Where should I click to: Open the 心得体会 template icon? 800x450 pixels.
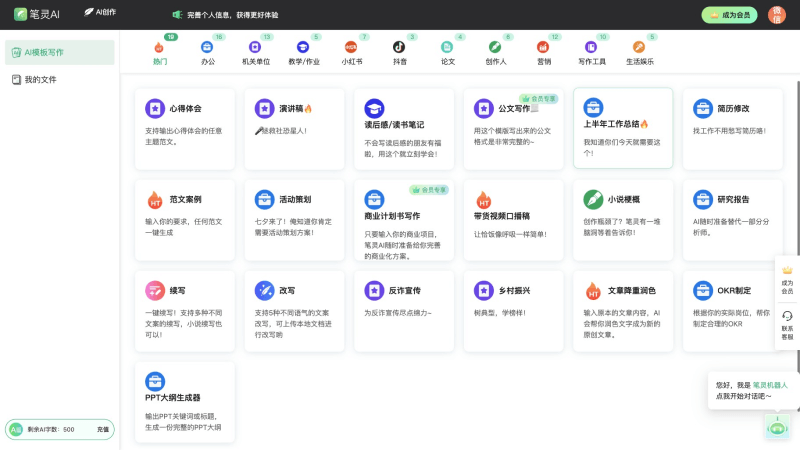154,108
